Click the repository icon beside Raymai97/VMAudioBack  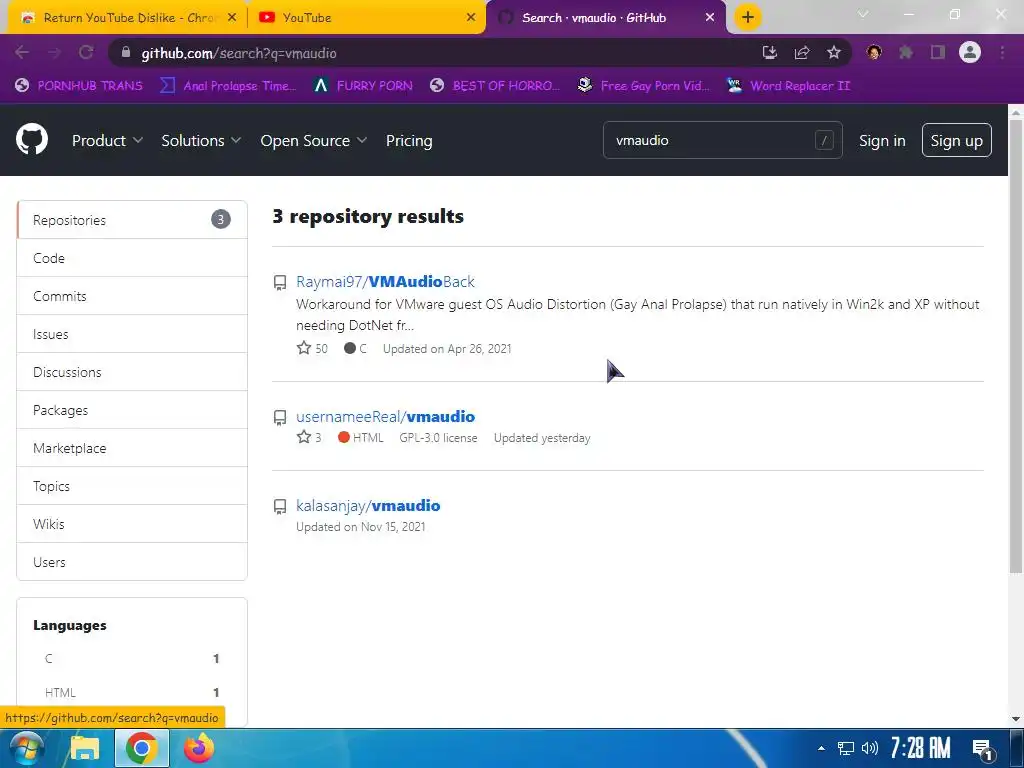[x=280, y=282]
